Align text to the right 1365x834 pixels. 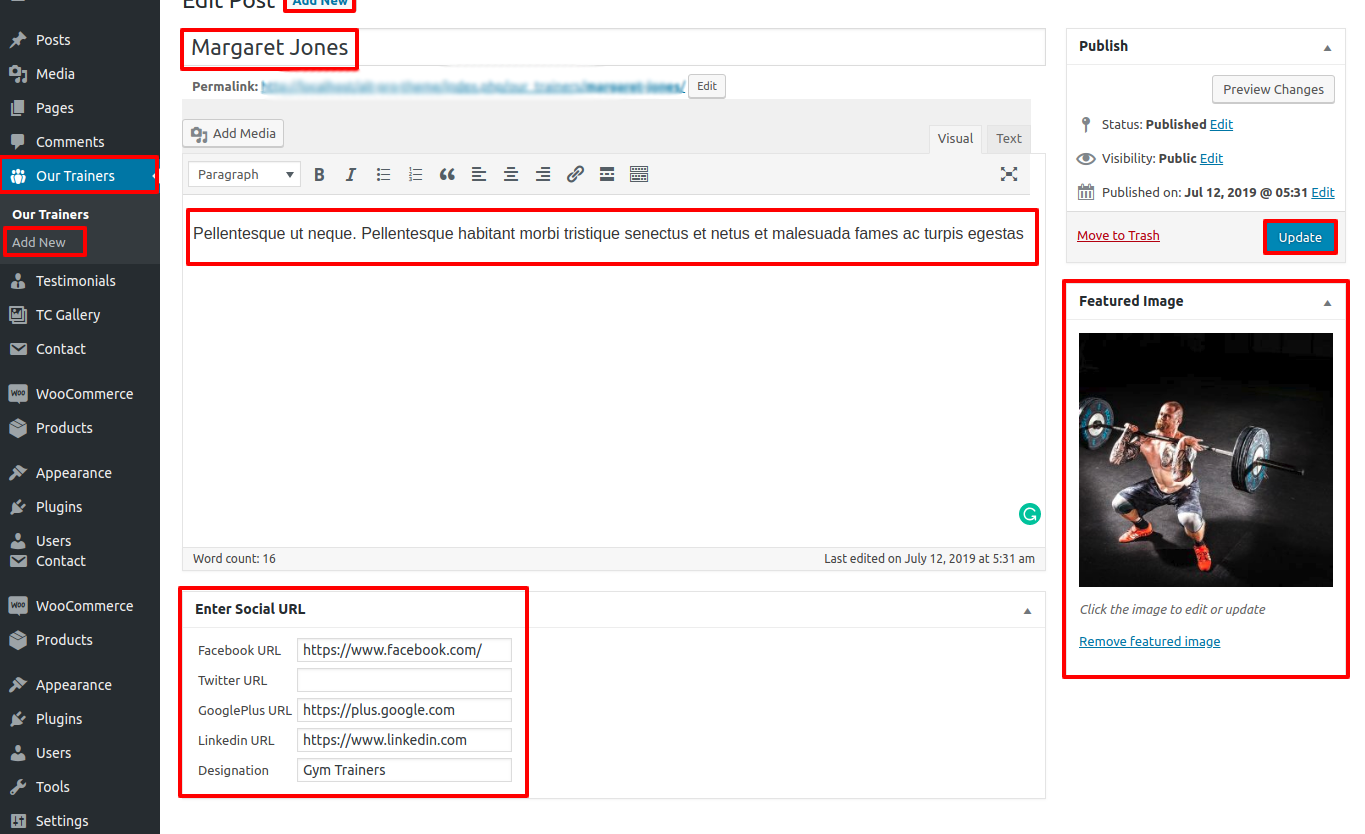543,175
